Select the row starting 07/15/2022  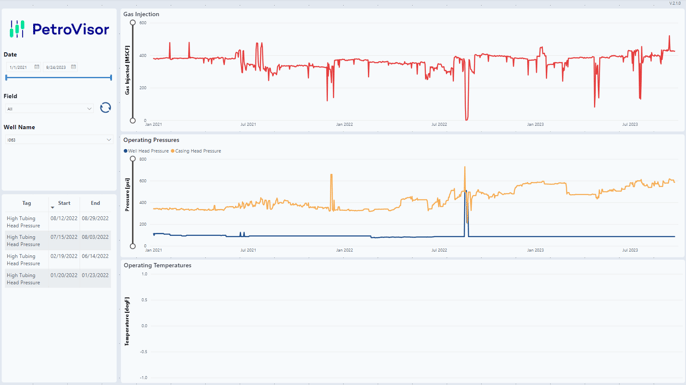58,241
